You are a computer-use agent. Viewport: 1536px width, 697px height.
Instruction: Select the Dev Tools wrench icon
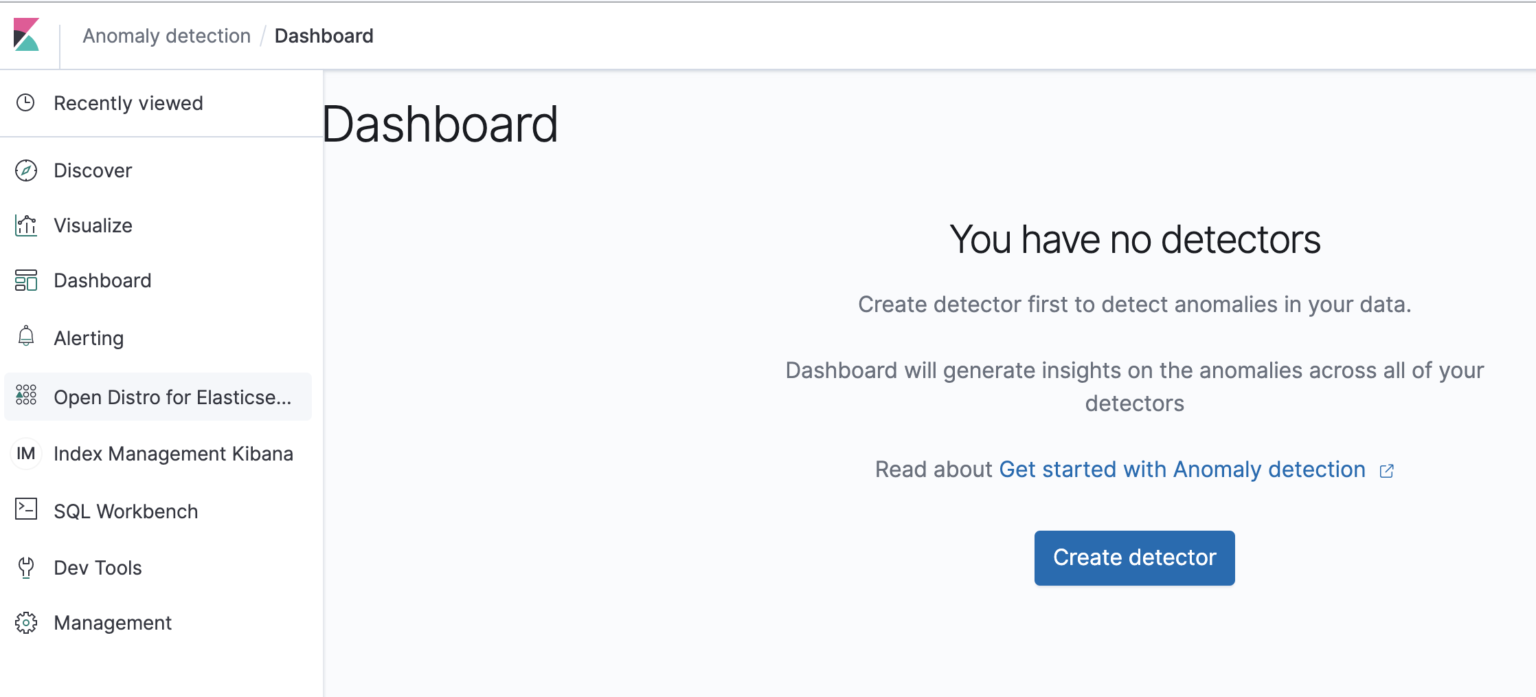coord(24,567)
